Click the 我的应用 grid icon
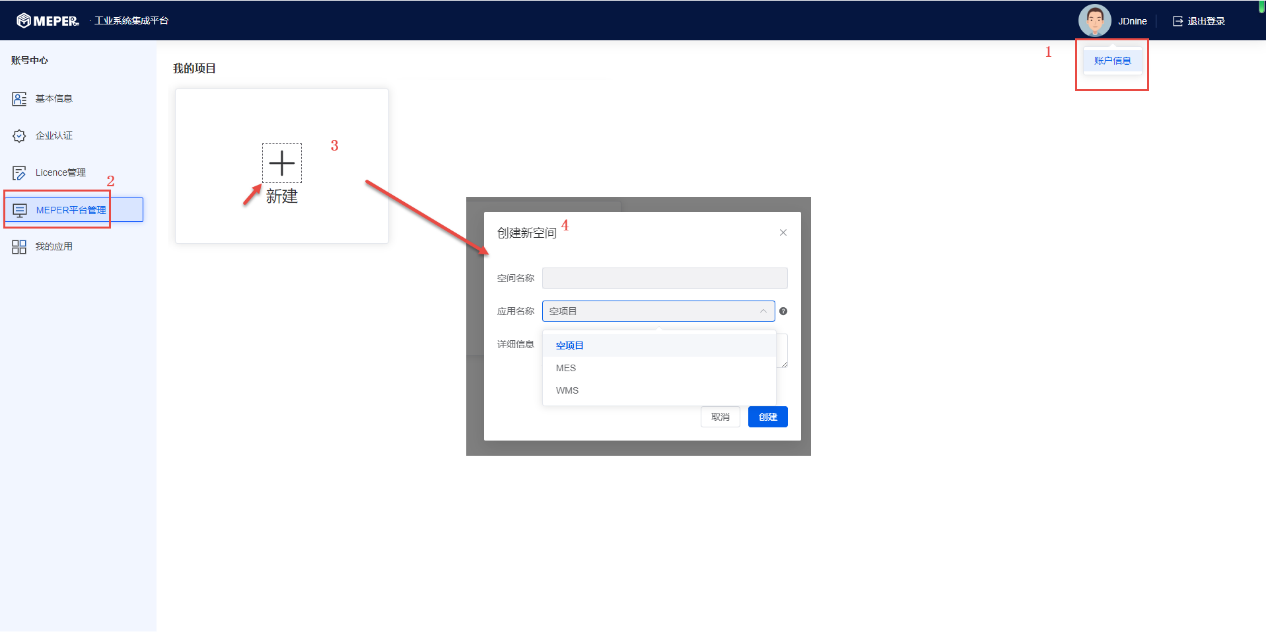The width and height of the screenshot is (1268, 644). (19, 247)
